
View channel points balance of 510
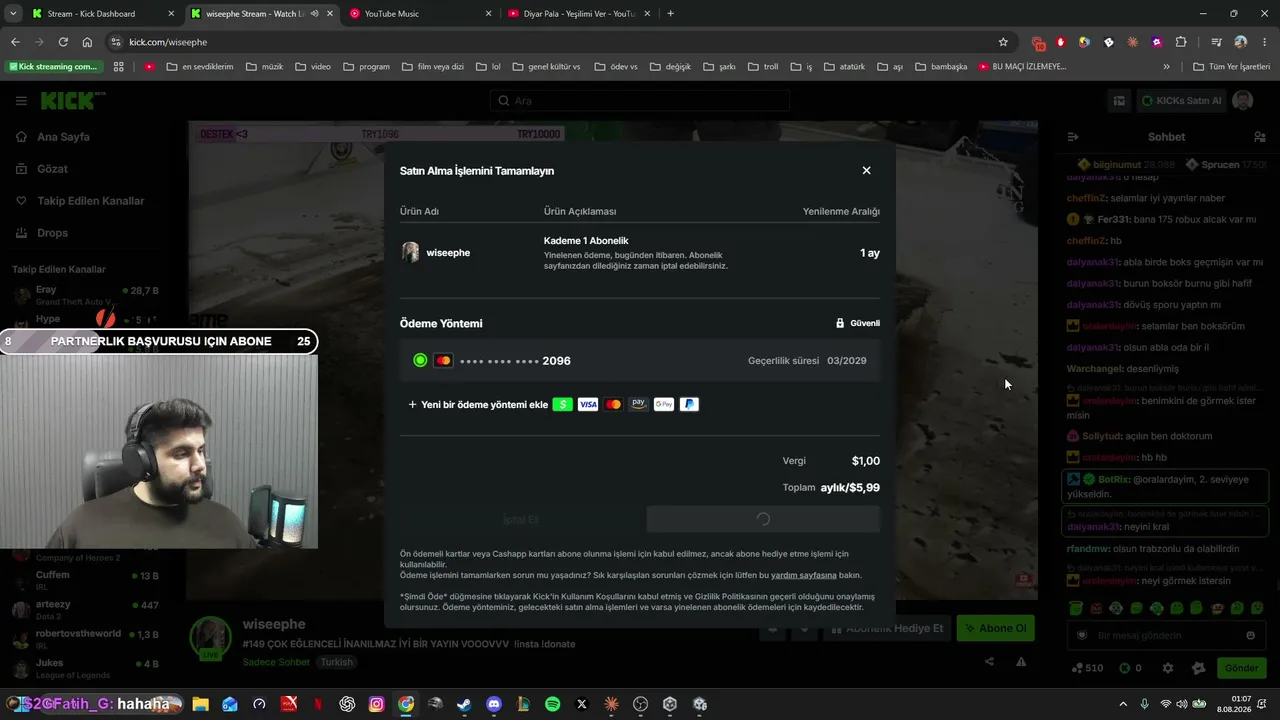pos(1086,668)
